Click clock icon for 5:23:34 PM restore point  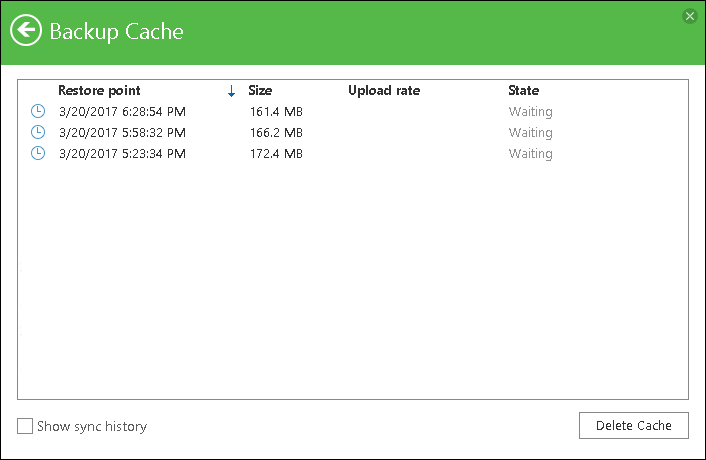click(38, 153)
